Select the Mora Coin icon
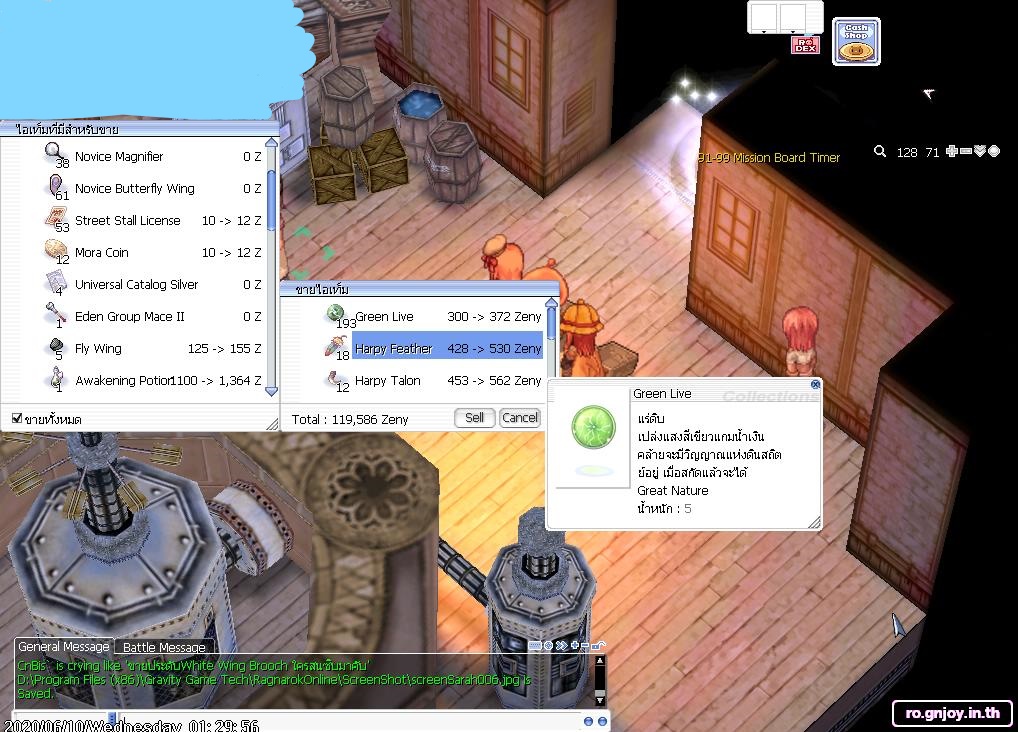 pyautogui.click(x=56, y=251)
